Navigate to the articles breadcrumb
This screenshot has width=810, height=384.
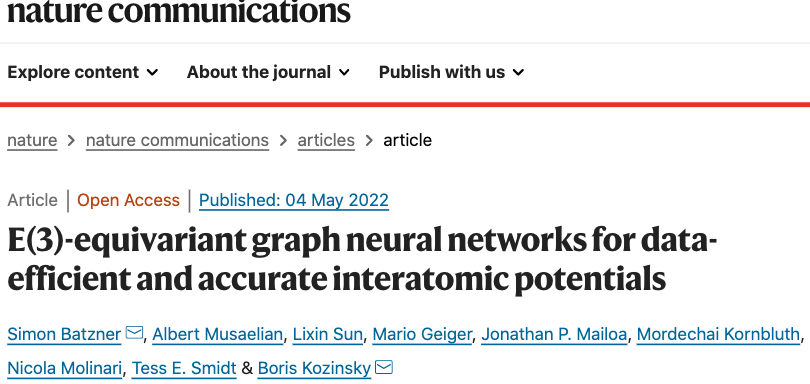(x=326, y=141)
